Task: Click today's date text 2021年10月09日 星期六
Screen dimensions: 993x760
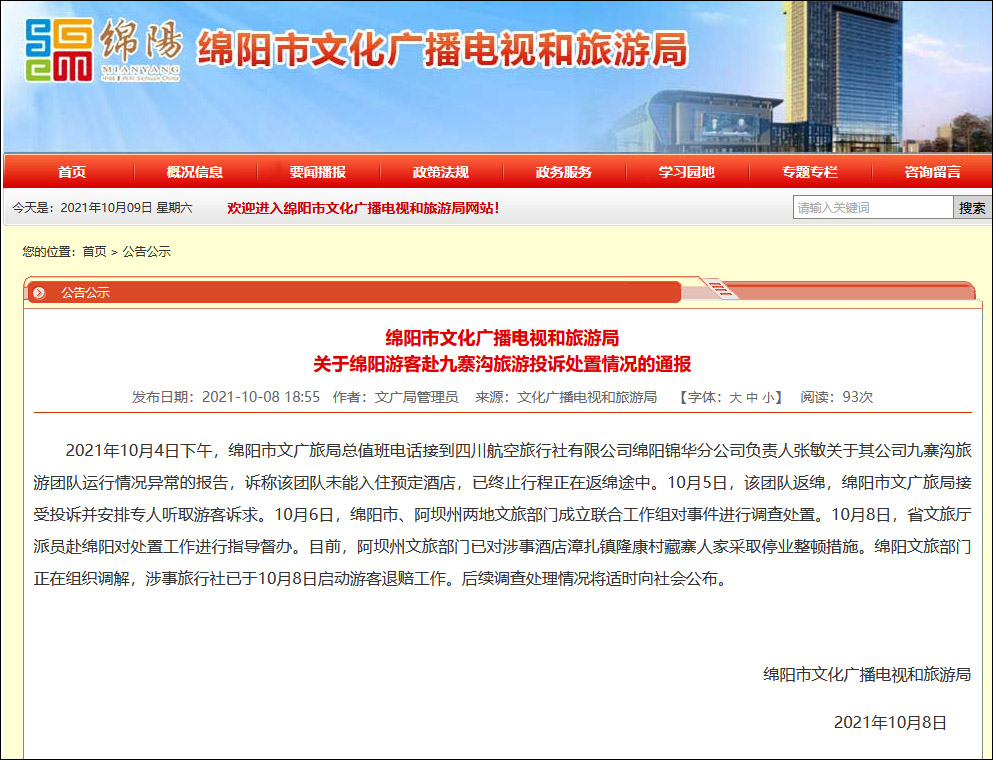Action: pyautogui.click(x=126, y=208)
